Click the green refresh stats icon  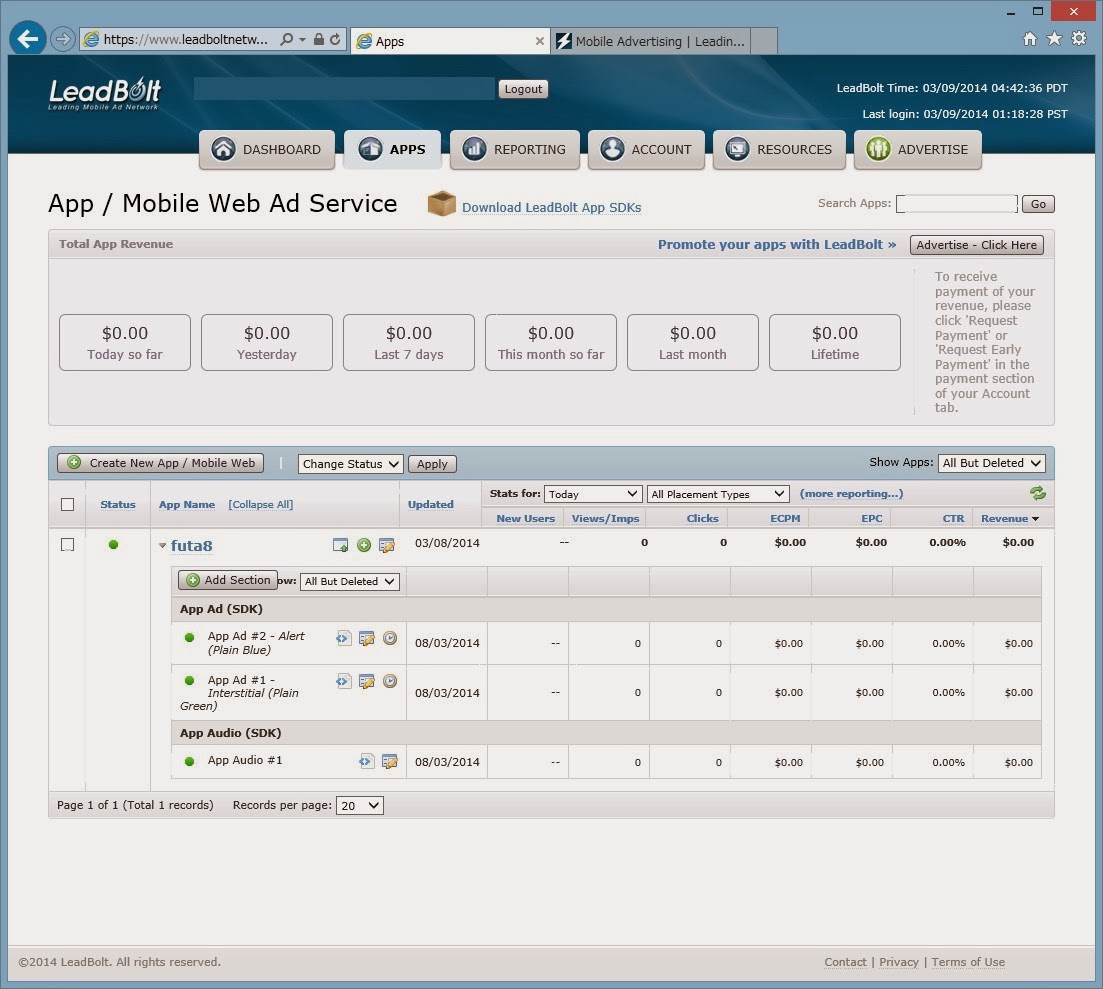[1038, 493]
